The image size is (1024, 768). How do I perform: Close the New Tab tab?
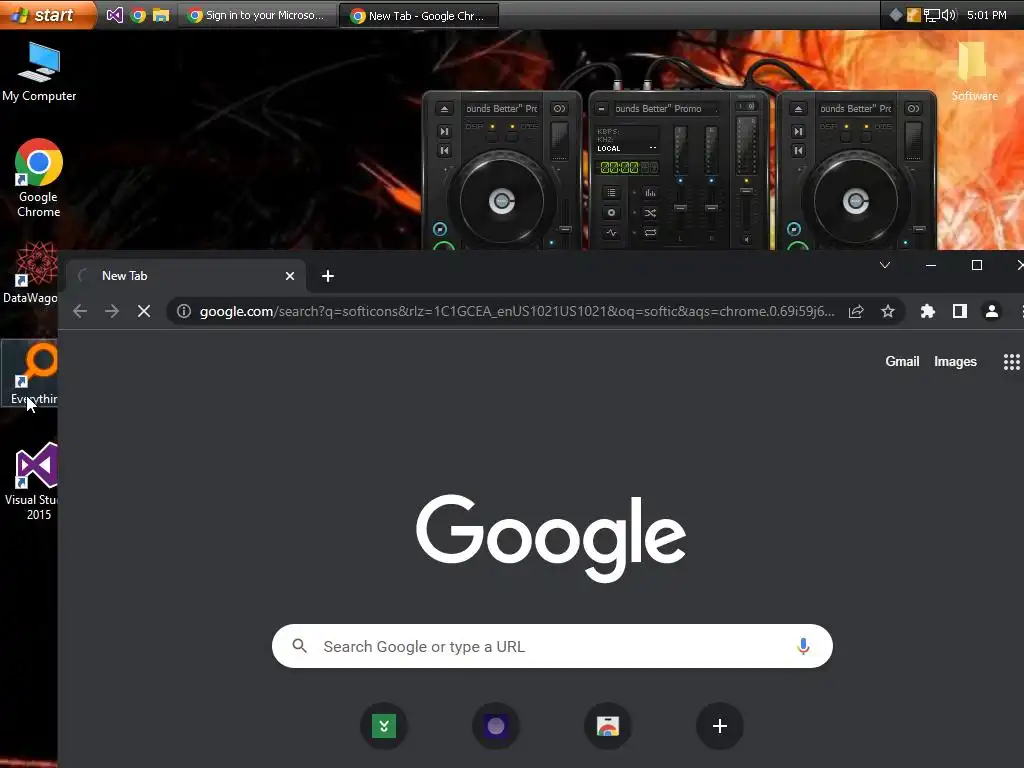point(290,276)
